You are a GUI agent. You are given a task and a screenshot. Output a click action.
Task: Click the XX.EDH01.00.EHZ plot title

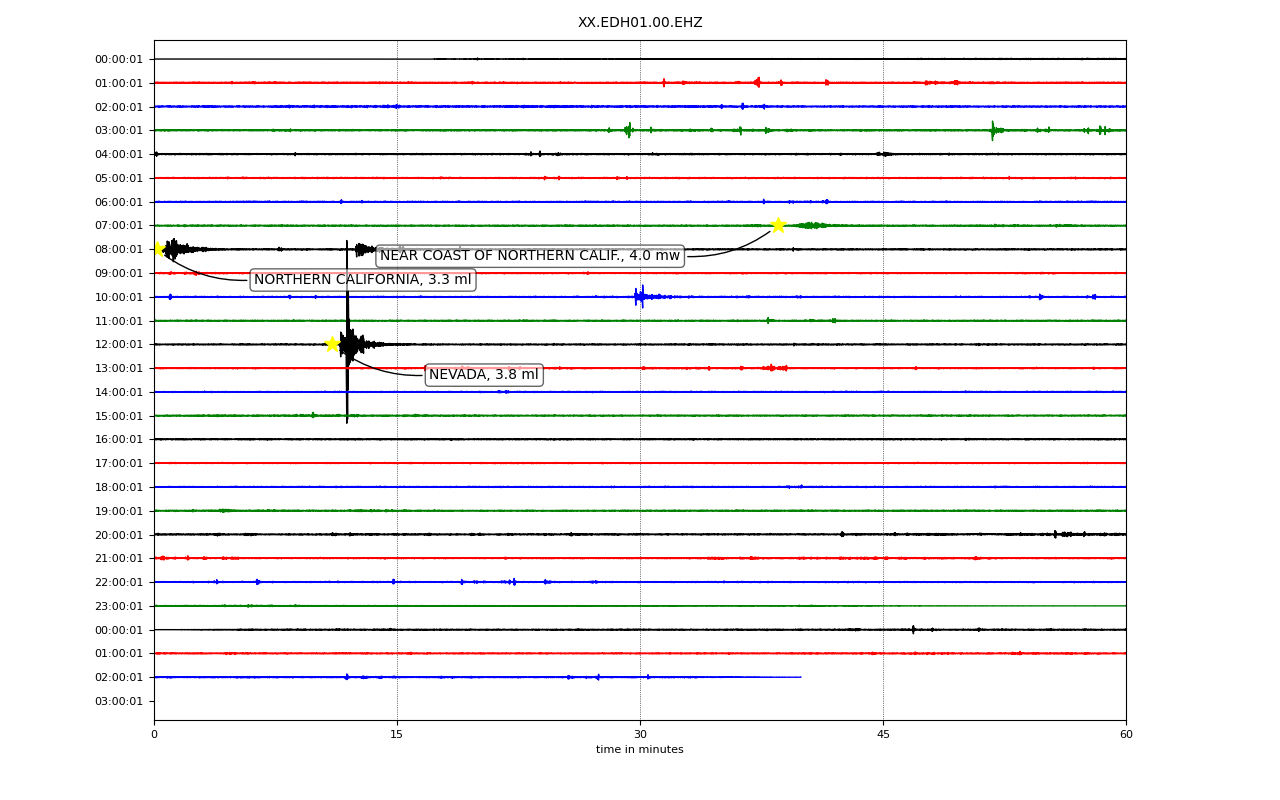(640, 22)
